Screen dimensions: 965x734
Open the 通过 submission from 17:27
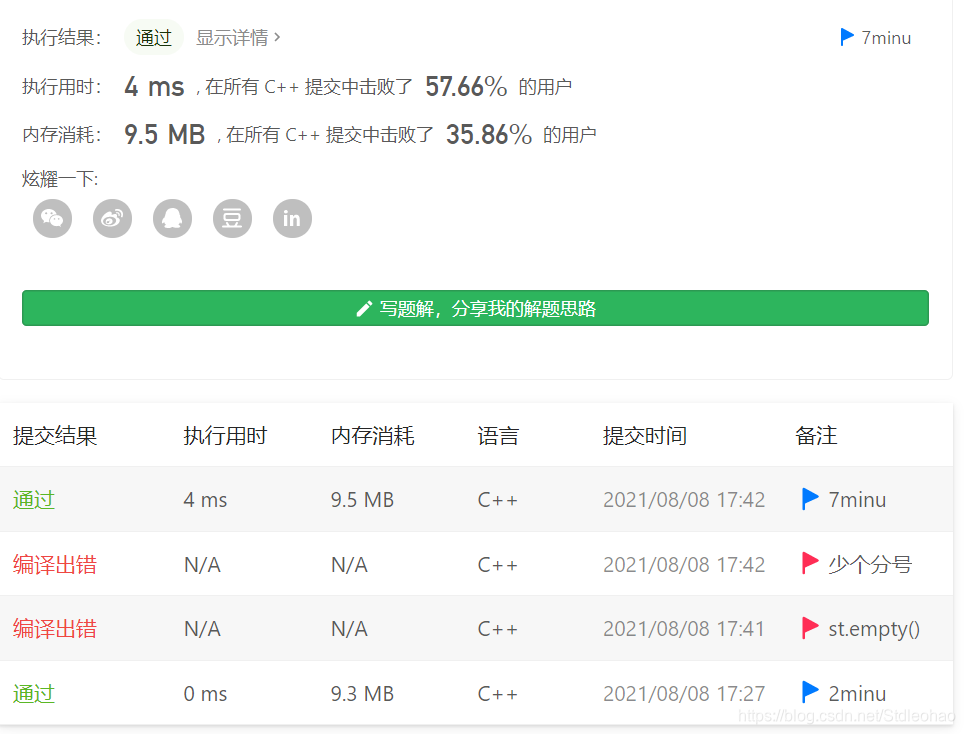tap(34, 693)
